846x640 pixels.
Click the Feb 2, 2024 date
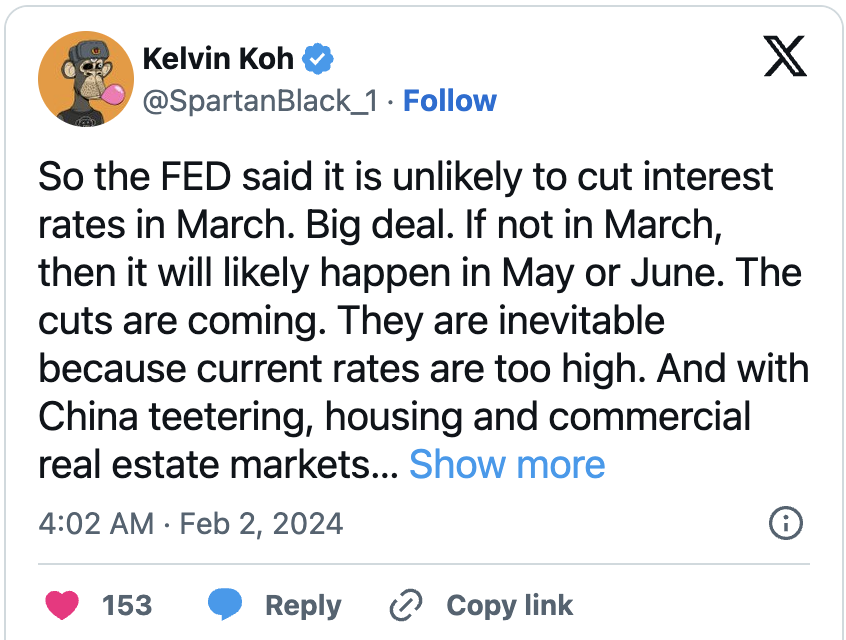click(x=261, y=523)
